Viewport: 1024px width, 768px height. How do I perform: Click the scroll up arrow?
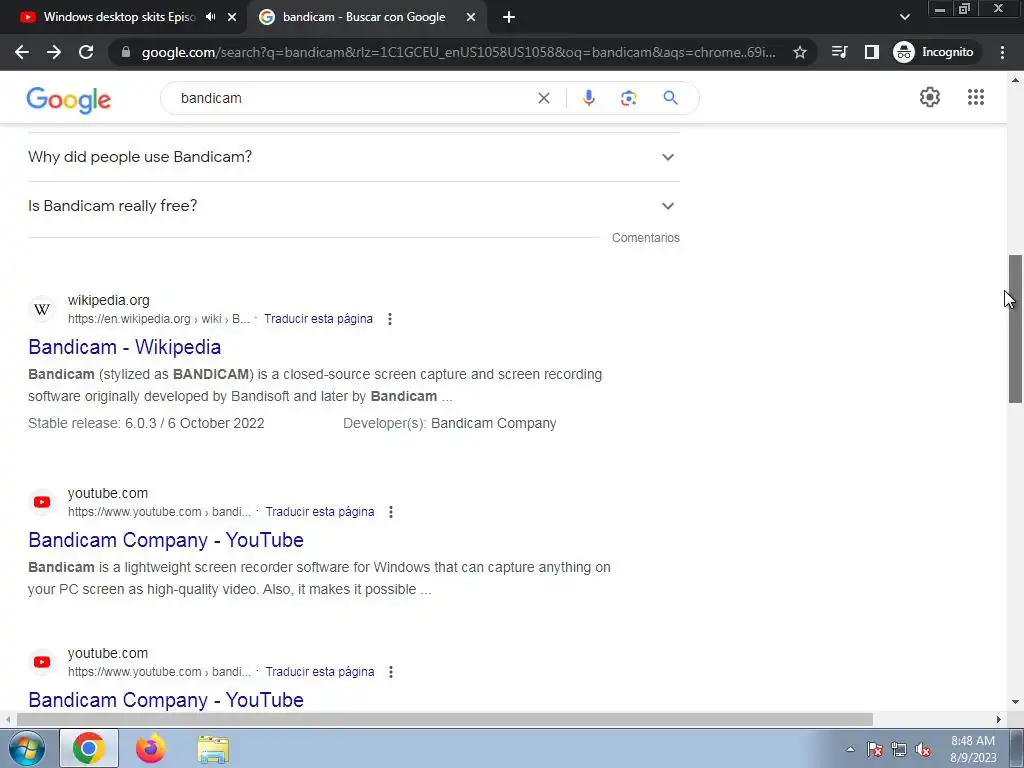1015,80
